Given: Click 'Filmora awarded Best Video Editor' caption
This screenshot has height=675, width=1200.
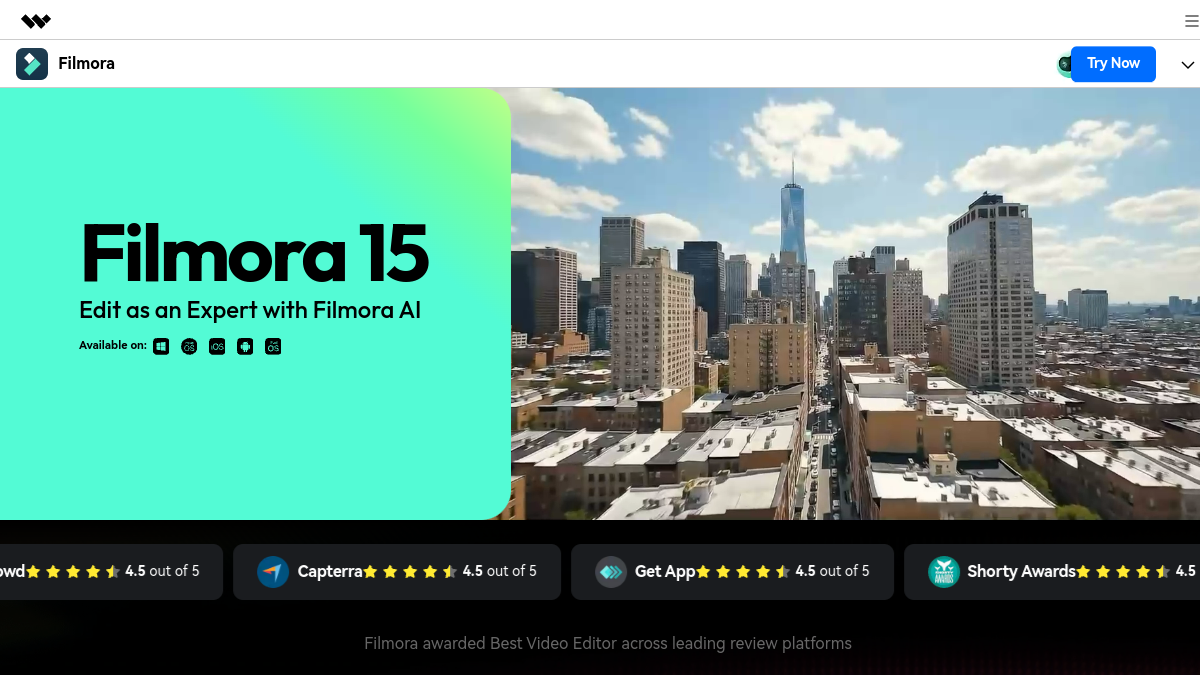Looking at the screenshot, I should pos(608,643).
